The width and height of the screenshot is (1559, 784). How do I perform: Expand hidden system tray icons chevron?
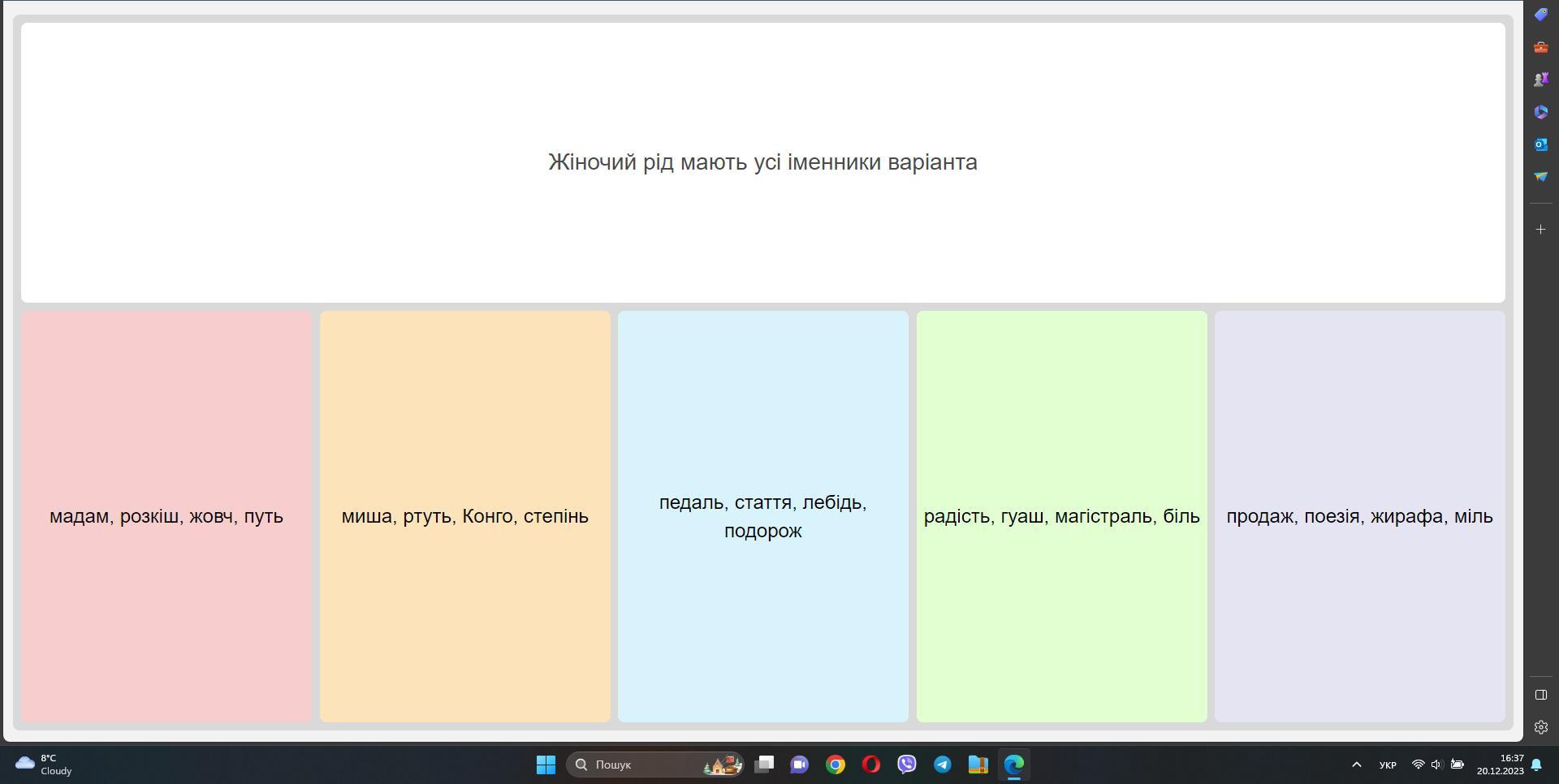point(1356,765)
